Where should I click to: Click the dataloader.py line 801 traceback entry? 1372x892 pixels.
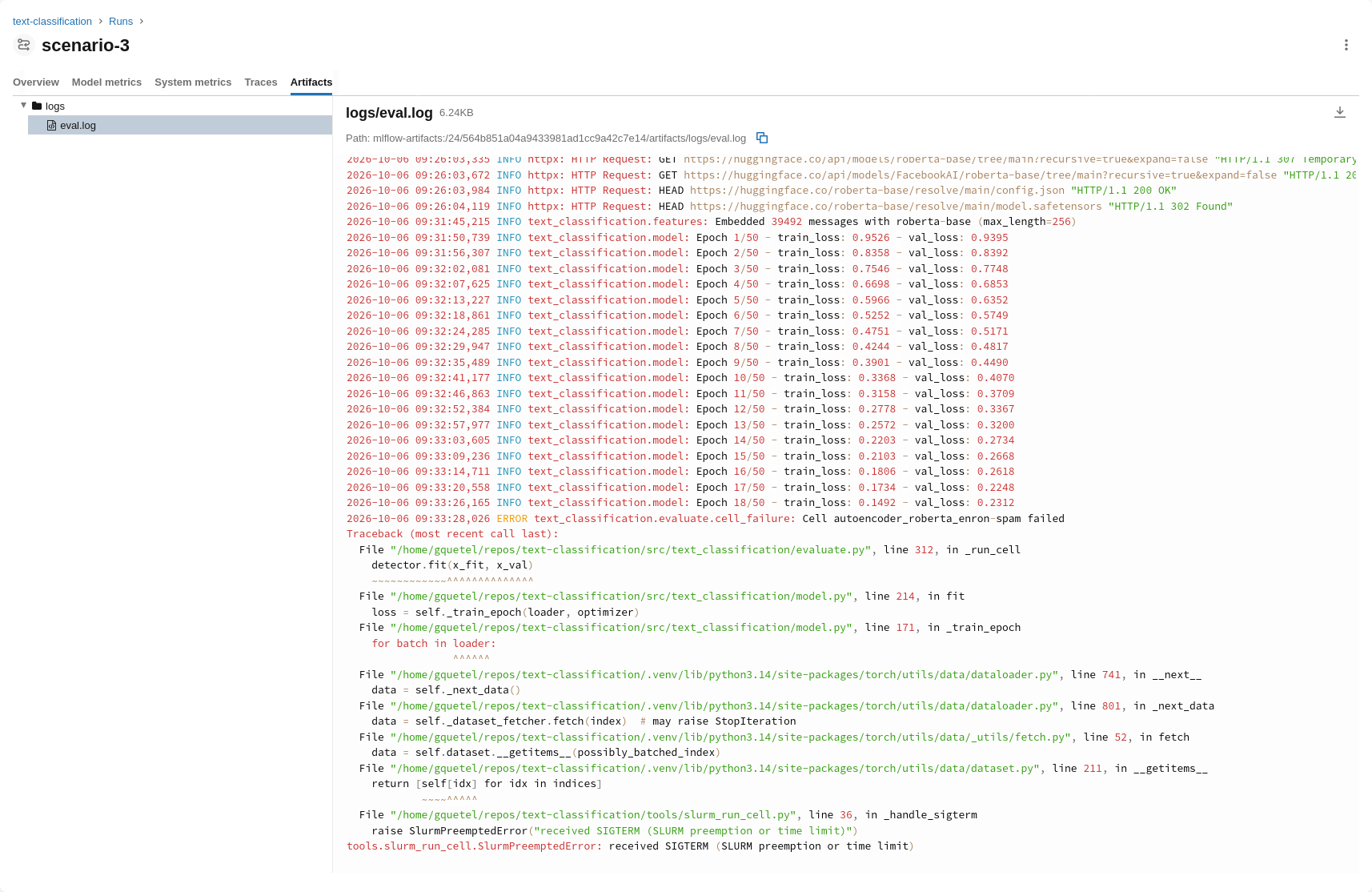[x=787, y=706]
